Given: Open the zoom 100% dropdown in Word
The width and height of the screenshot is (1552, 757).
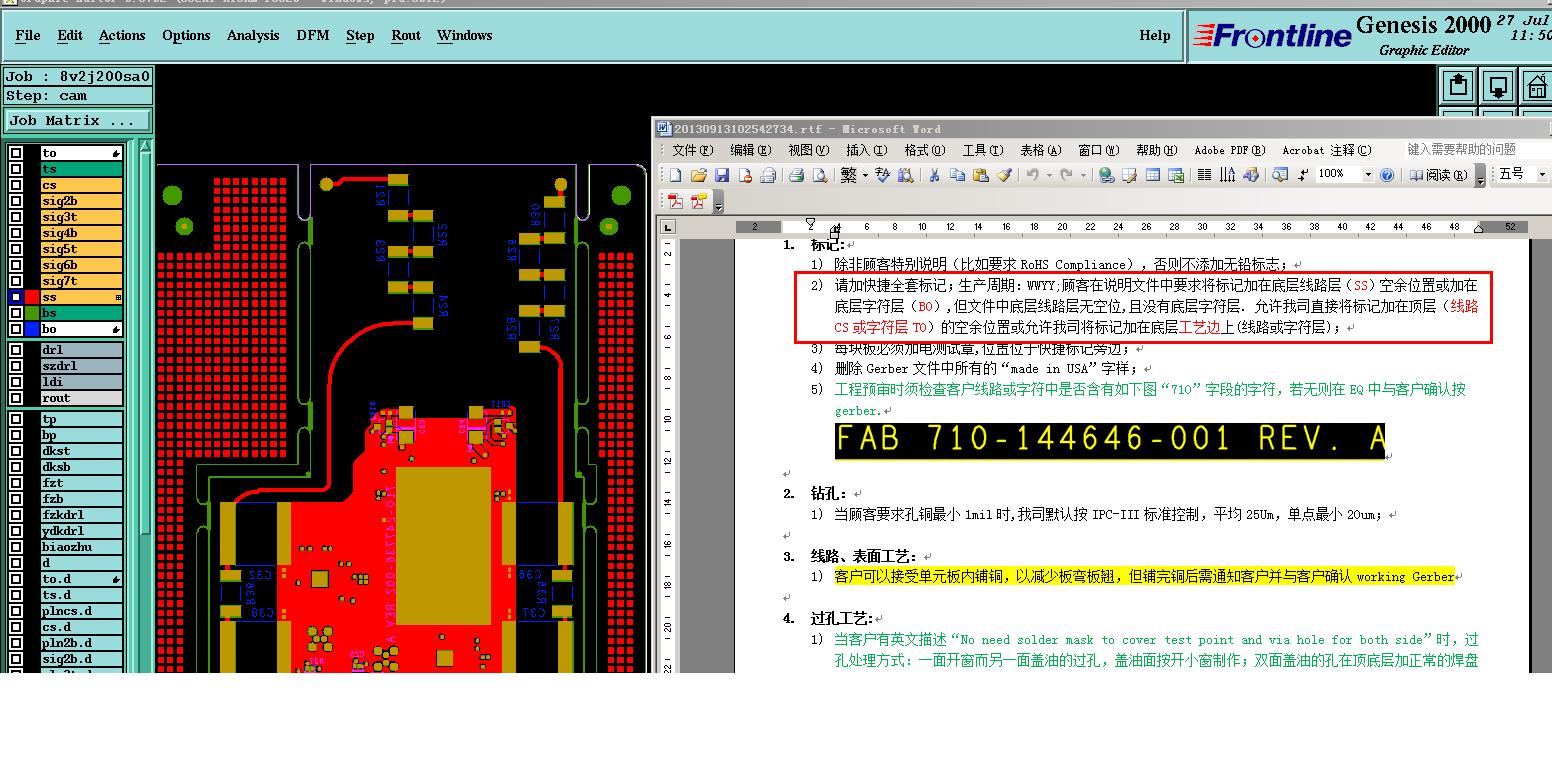Looking at the screenshot, I should pos(1368,175).
